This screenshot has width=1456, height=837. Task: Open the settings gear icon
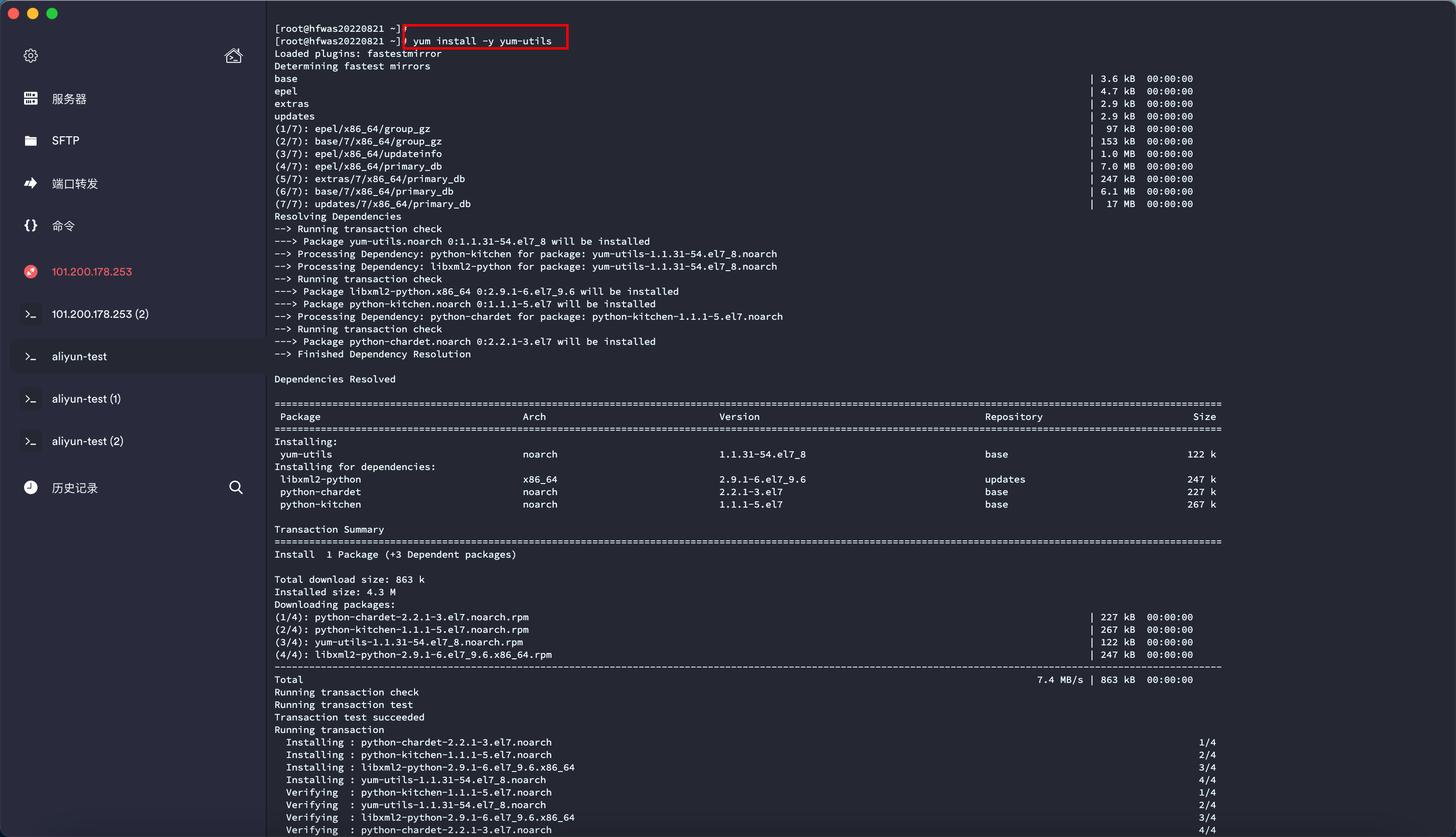[x=30, y=55]
